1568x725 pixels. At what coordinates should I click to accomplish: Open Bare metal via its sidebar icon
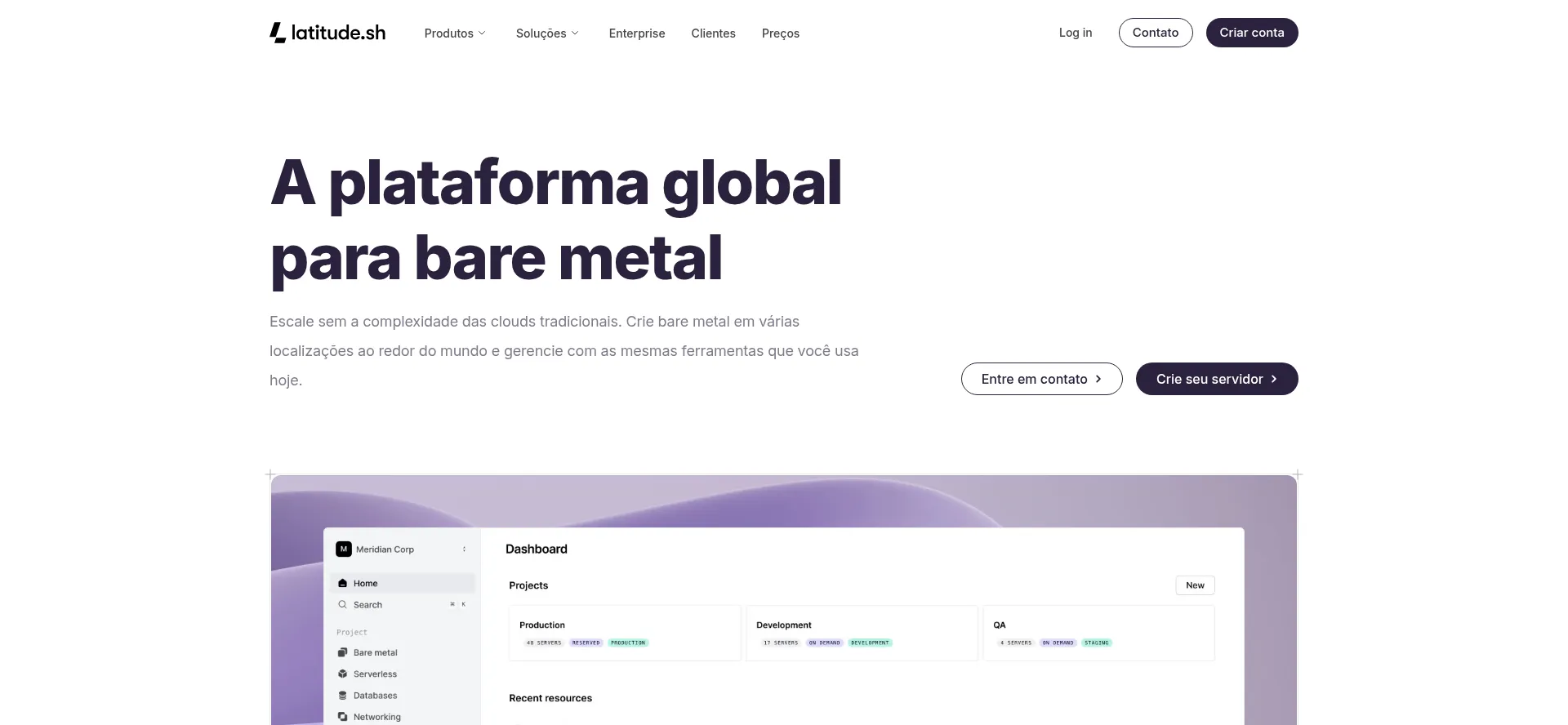(343, 652)
